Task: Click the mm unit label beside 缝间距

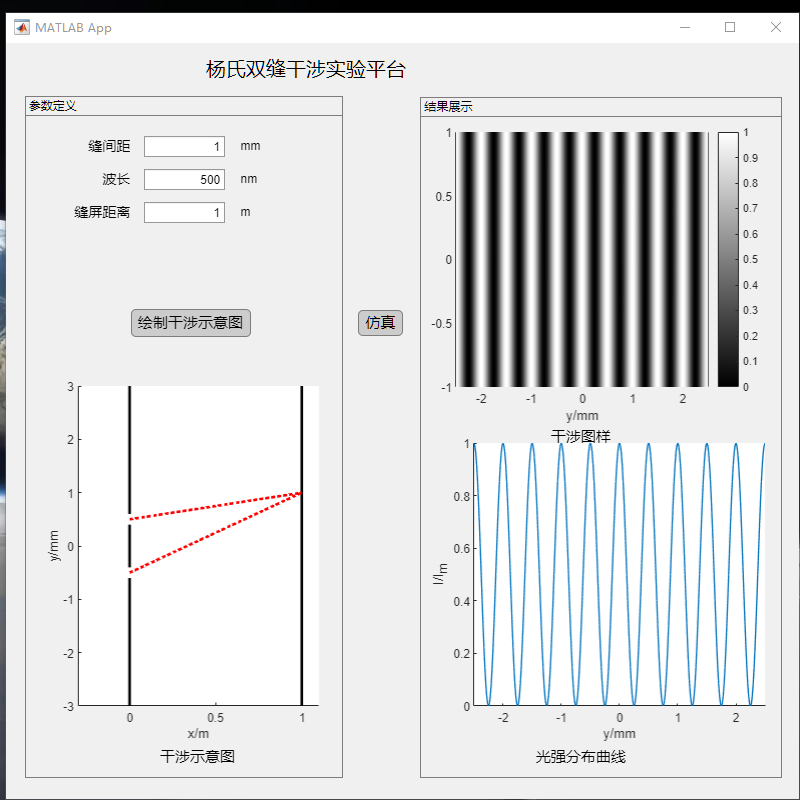Action: tap(249, 146)
